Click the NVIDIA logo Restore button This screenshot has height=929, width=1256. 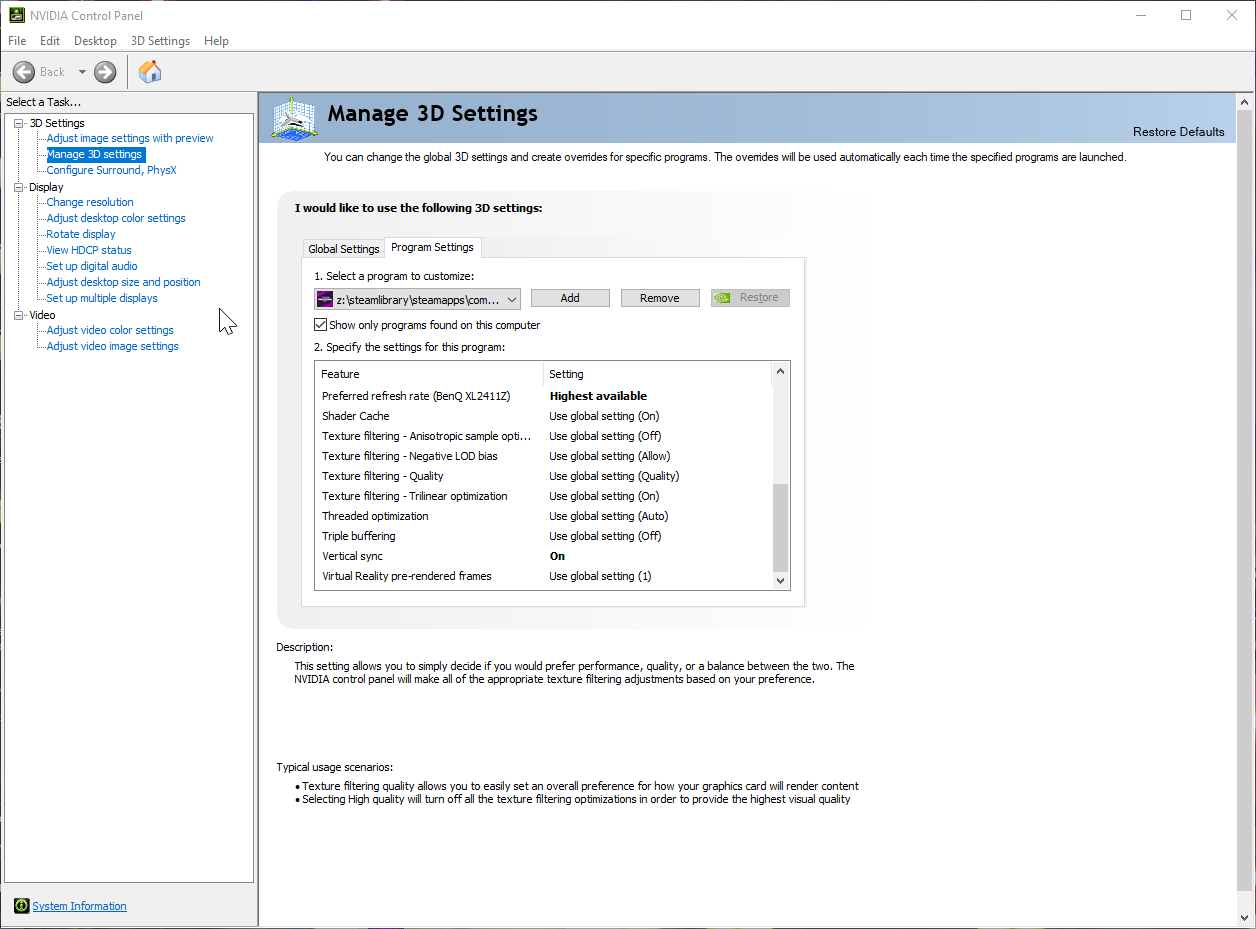750,298
